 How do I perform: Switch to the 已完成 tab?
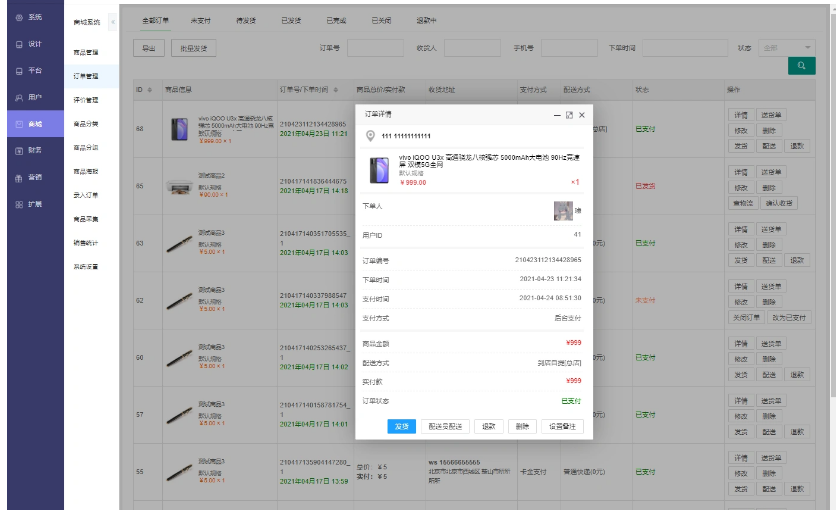[336, 21]
